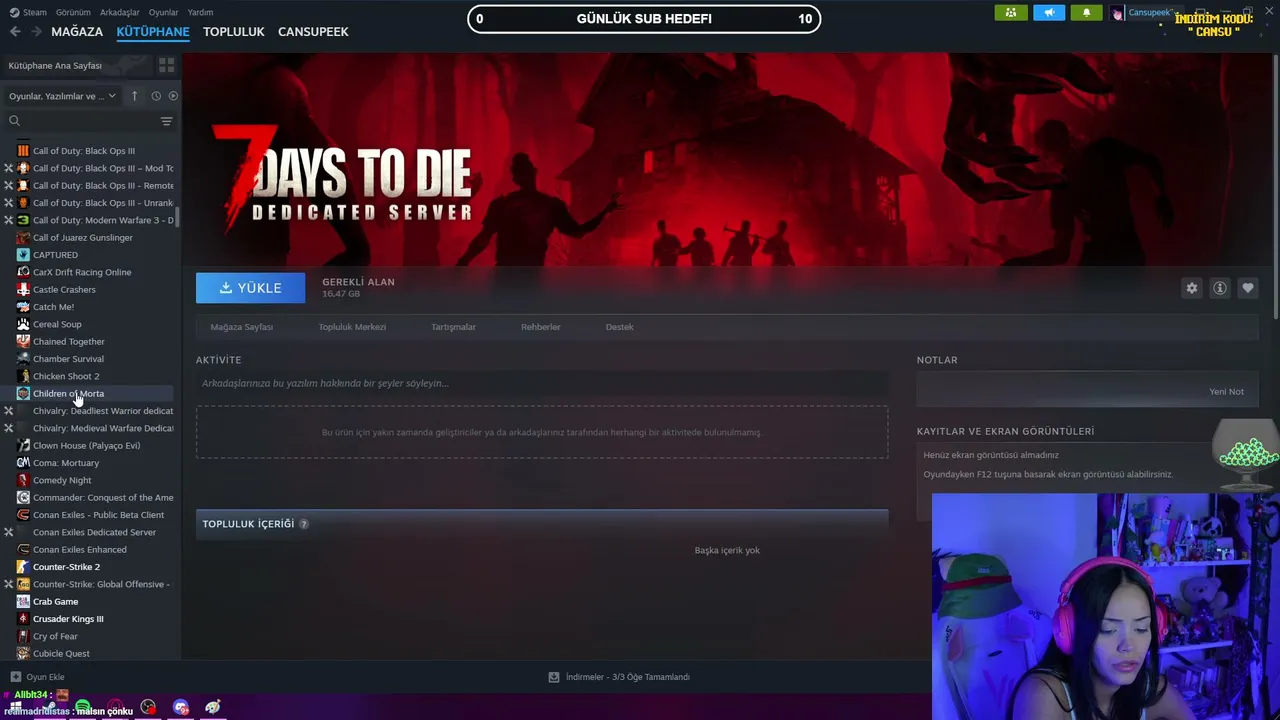Open advanced filter options icon
This screenshot has width=1280, height=720.
click(166, 121)
